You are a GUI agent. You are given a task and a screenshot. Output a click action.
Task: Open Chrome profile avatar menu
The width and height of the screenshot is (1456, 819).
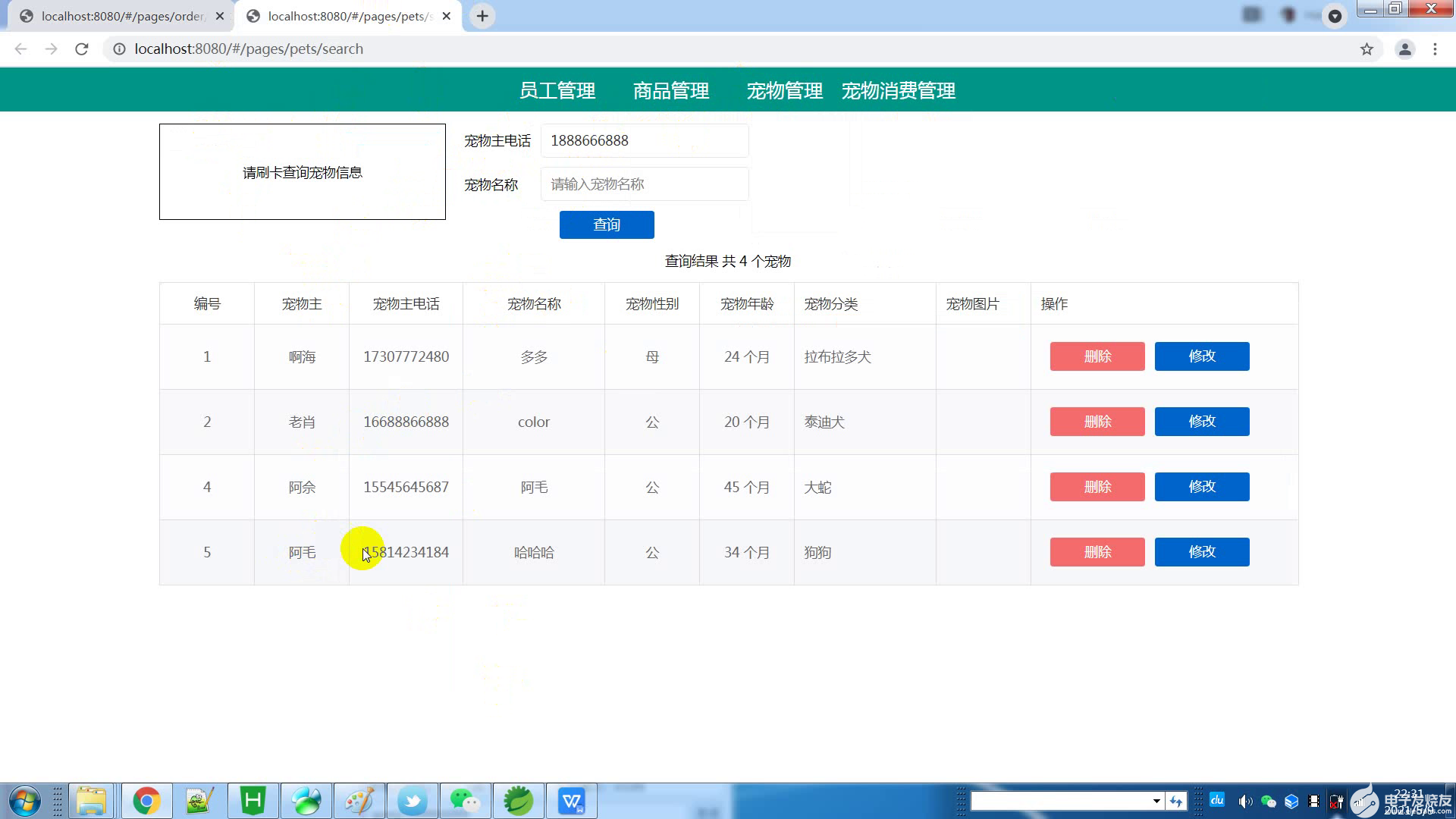click(1404, 49)
